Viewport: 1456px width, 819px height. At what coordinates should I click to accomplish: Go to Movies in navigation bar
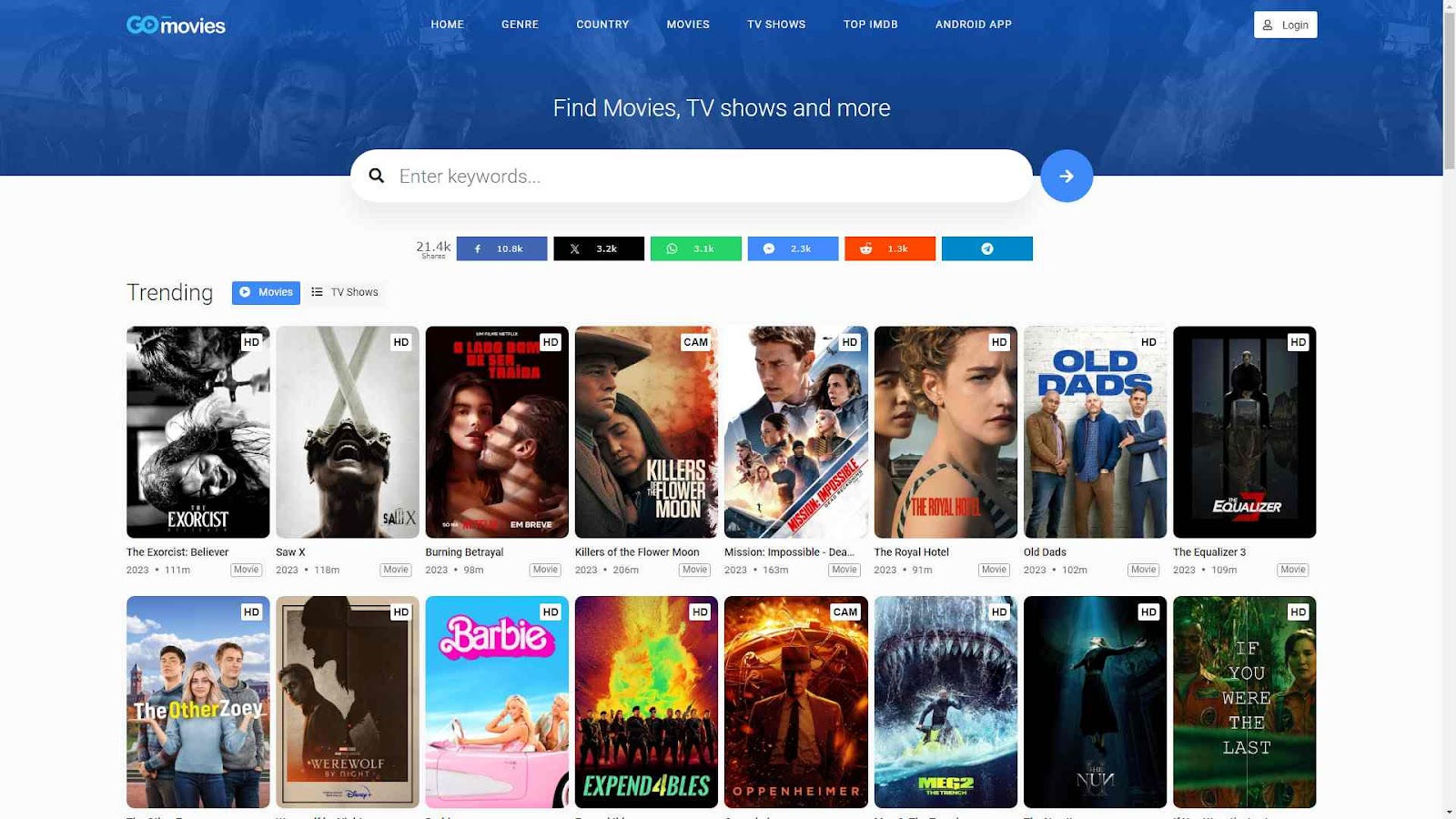tap(688, 25)
